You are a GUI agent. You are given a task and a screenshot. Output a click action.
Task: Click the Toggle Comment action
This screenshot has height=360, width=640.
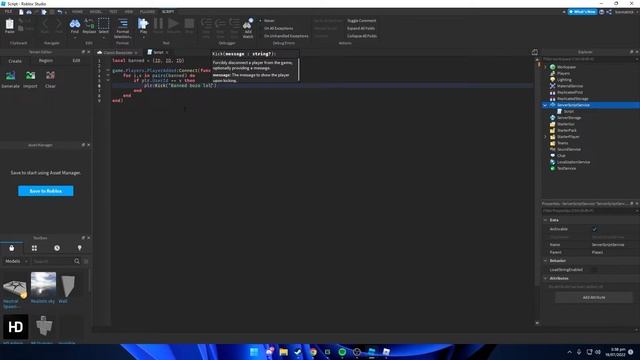click(x=361, y=20)
